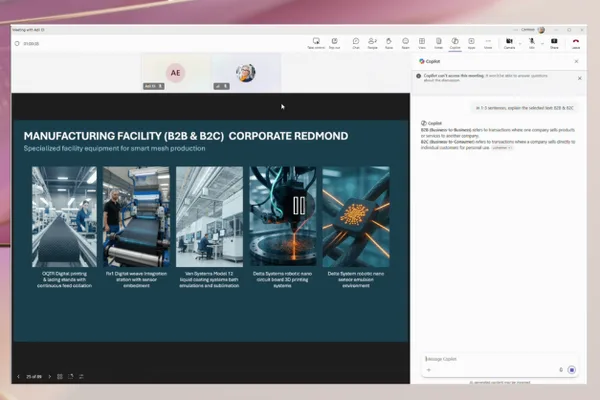The height and width of the screenshot is (400, 600).
Task: Open the React emoji icon
Action: pos(405,43)
